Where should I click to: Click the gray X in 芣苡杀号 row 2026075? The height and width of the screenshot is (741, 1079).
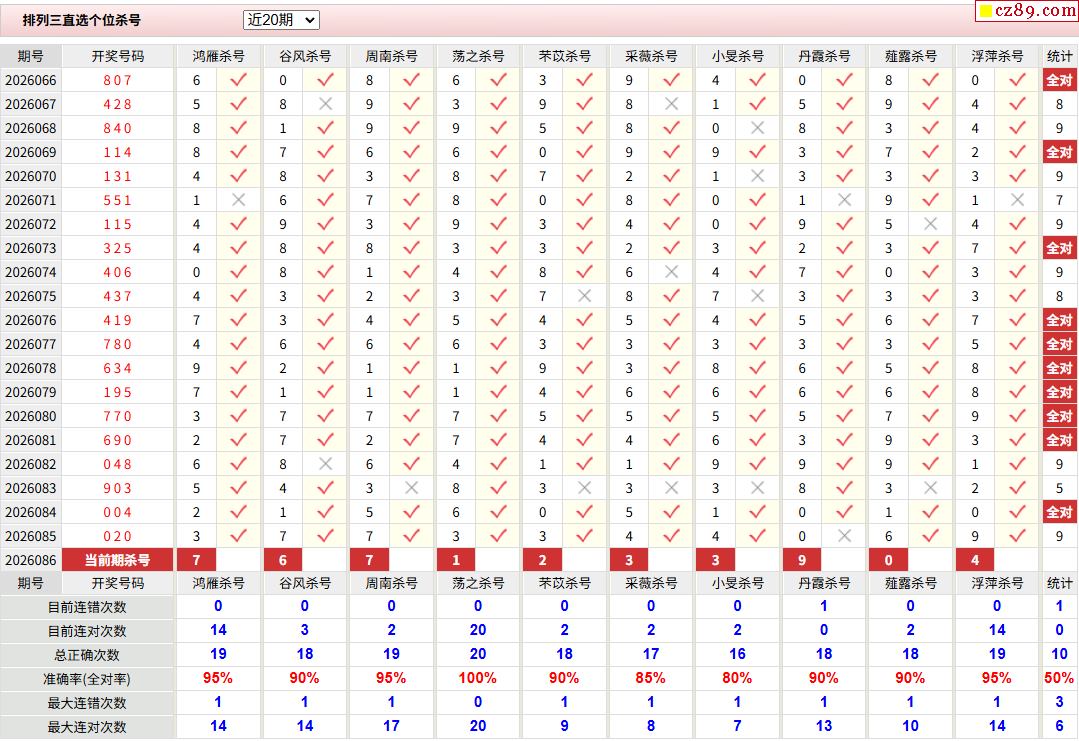click(584, 296)
